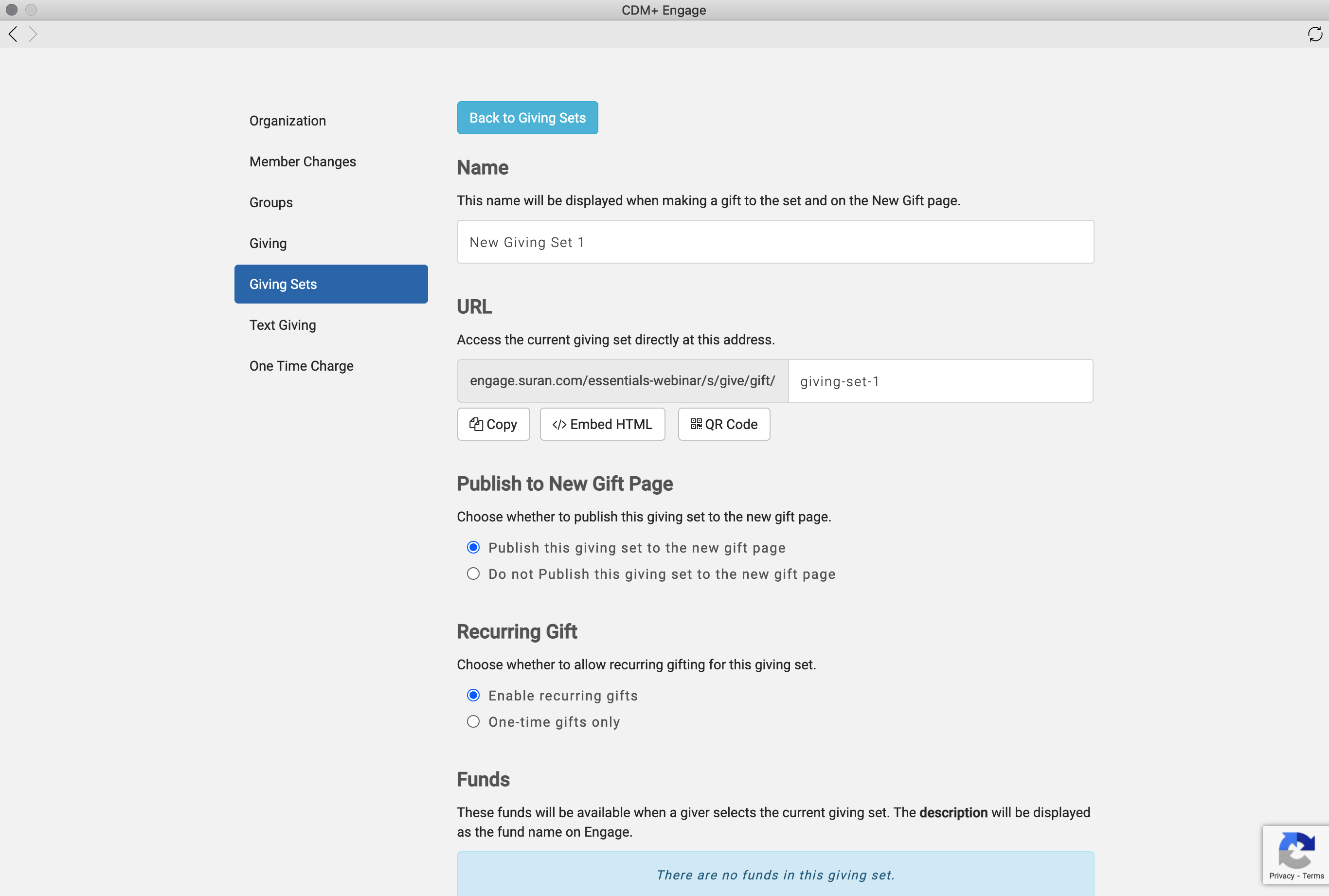Switch to Text Giving settings

282,325
